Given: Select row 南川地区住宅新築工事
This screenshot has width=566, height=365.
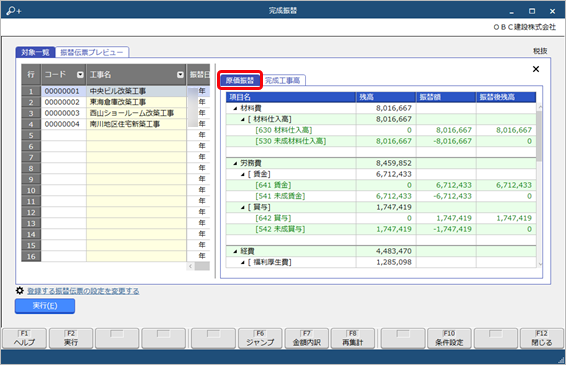Looking at the screenshot, I should pyautogui.click(x=136, y=124).
